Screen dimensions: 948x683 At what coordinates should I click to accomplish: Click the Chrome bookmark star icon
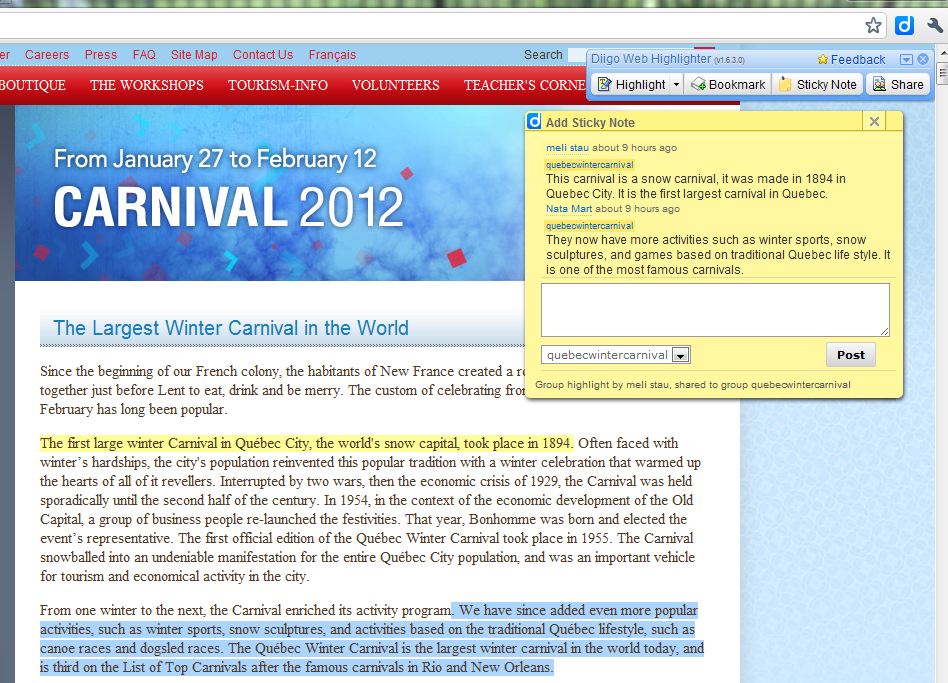873,25
